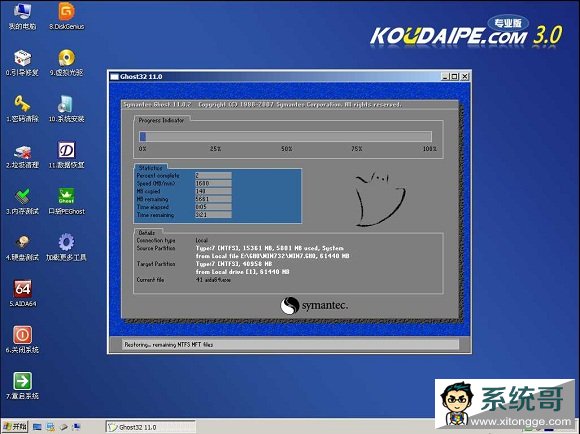Open 3.内存测试 memory test icon
This screenshot has width=580, height=434.
tap(22, 201)
